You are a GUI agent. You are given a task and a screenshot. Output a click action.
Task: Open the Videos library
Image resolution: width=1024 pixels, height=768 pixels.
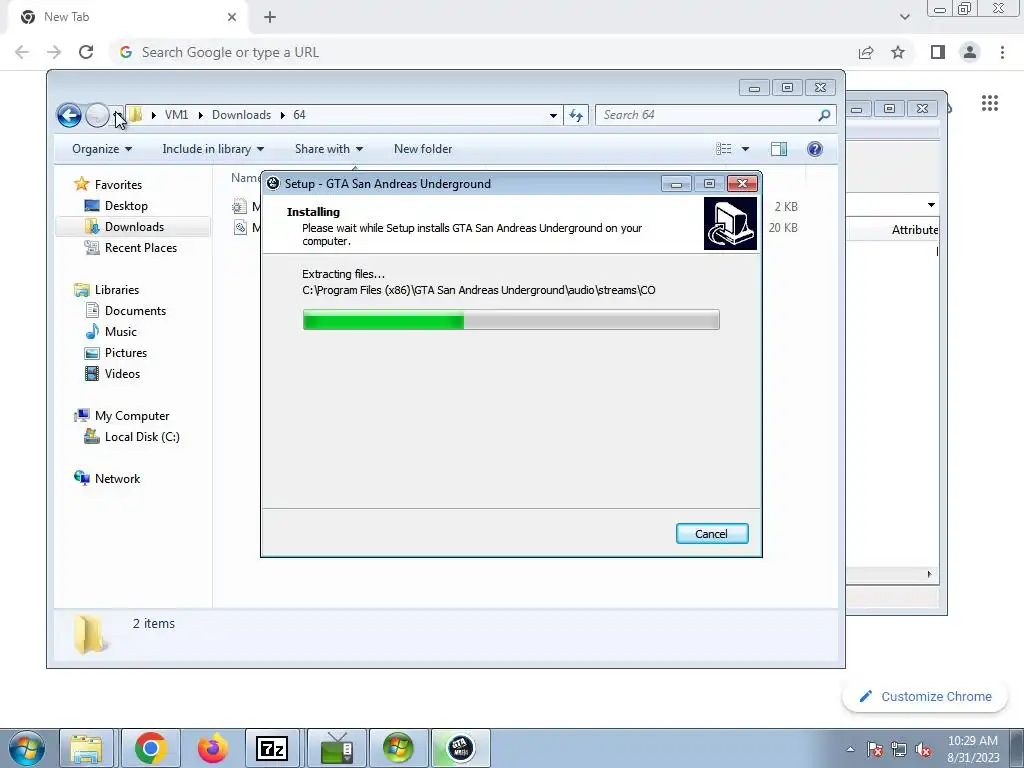(x=122, y=374)
